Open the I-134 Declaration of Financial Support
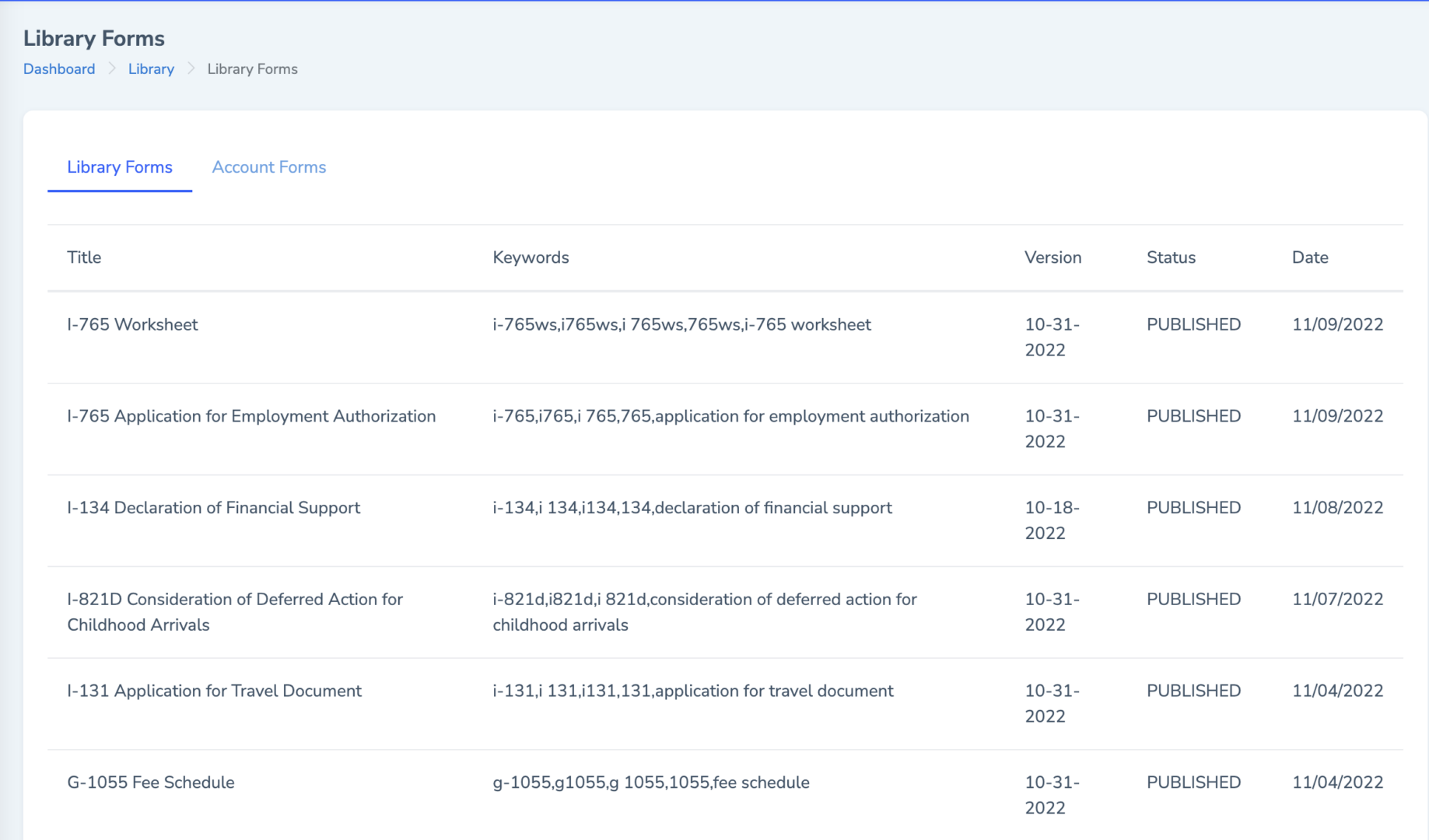The image size is (1429, 840). click(x=214, y=507)
